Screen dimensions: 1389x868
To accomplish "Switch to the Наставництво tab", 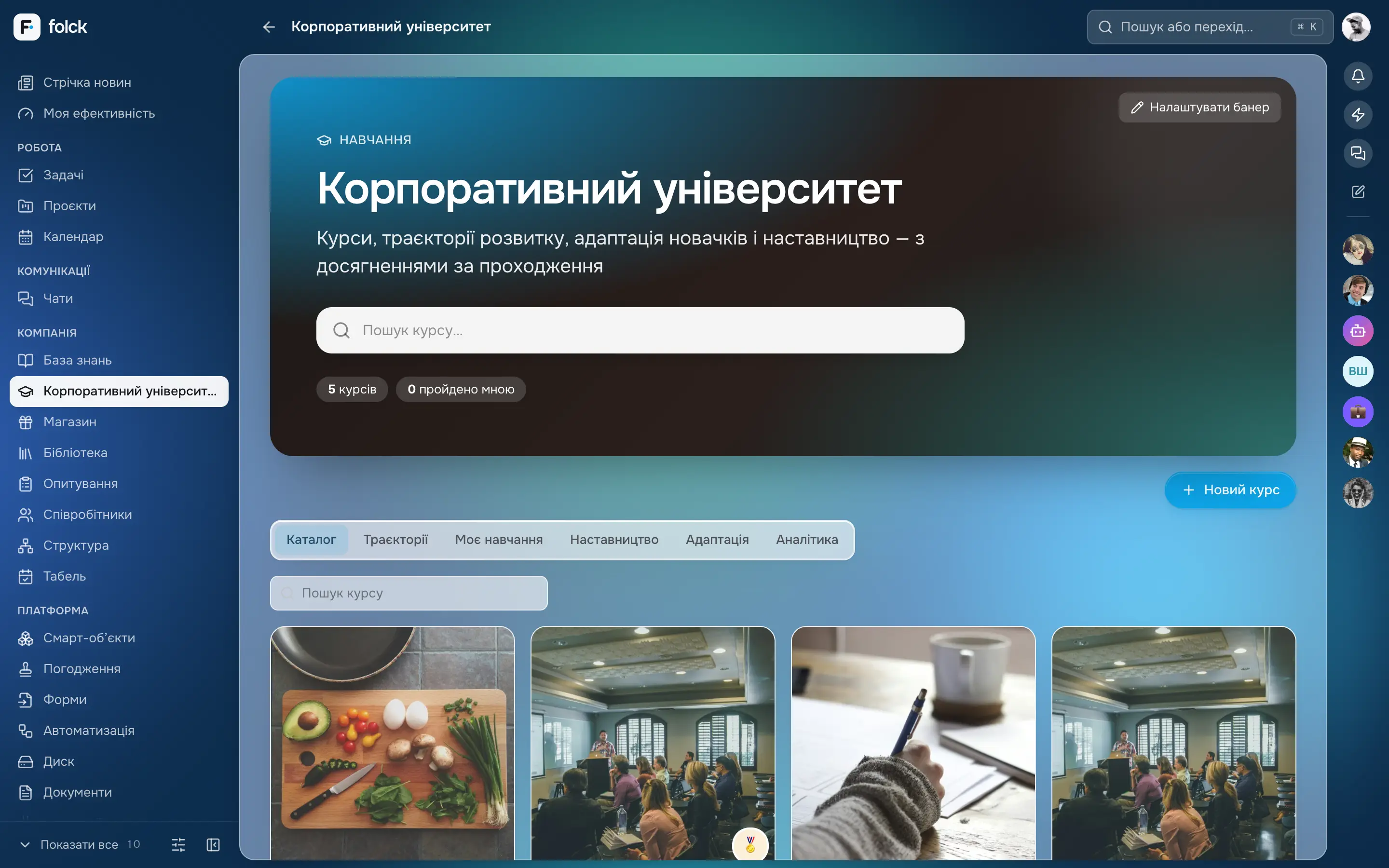I will [614, 540].
